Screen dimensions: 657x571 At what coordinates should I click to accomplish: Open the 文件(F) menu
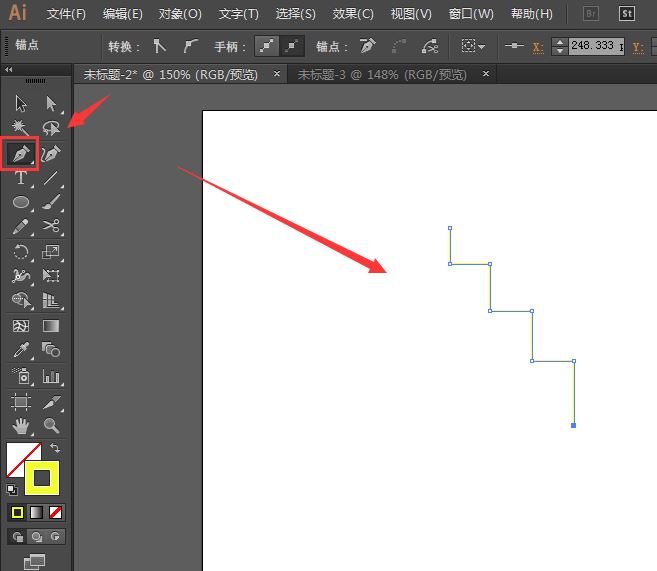(x=66, y=14)
